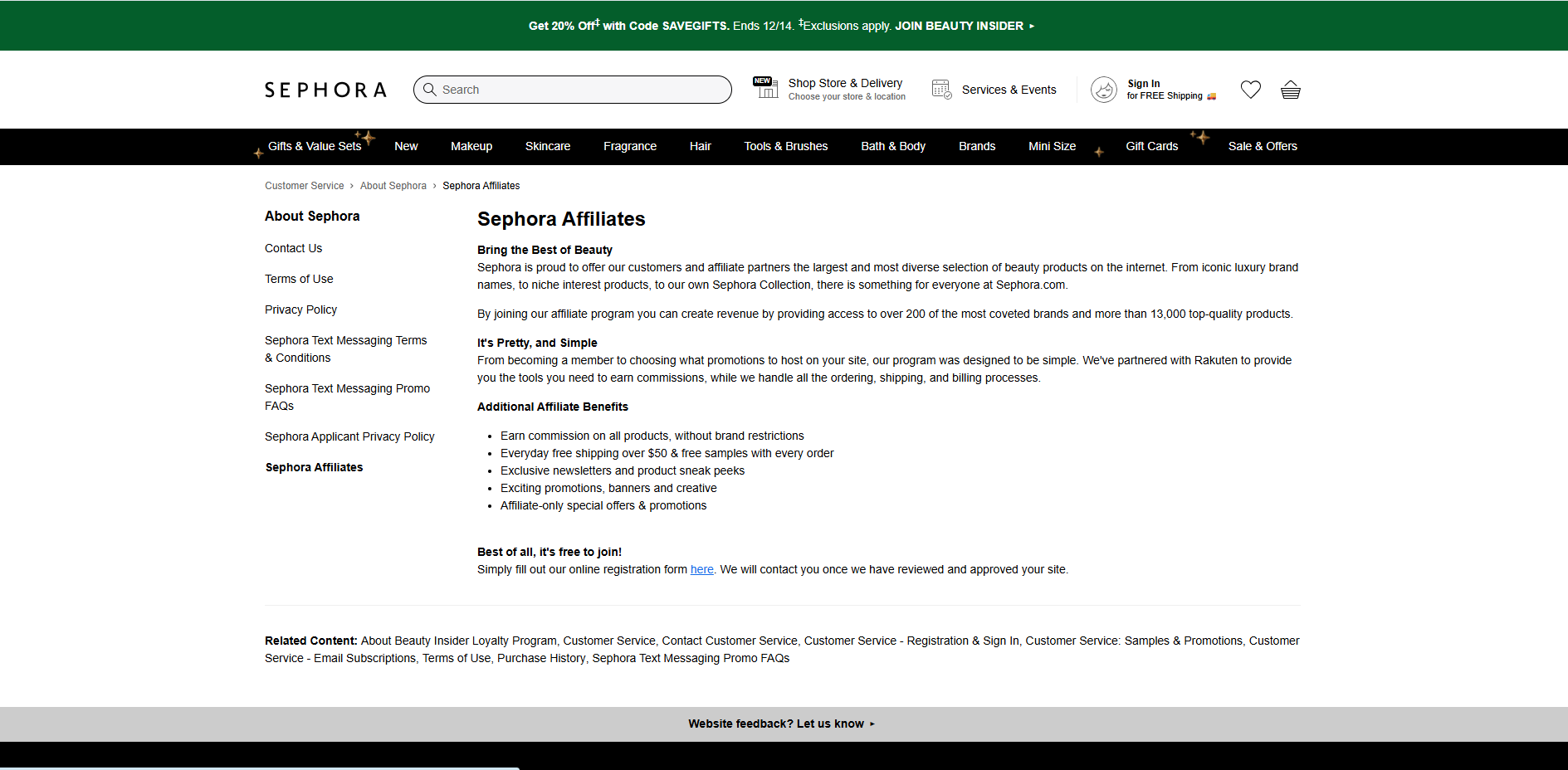Click the registration form 'here' link
The height and width of the screenshot is (770, 1568).
tap(701, 570)
